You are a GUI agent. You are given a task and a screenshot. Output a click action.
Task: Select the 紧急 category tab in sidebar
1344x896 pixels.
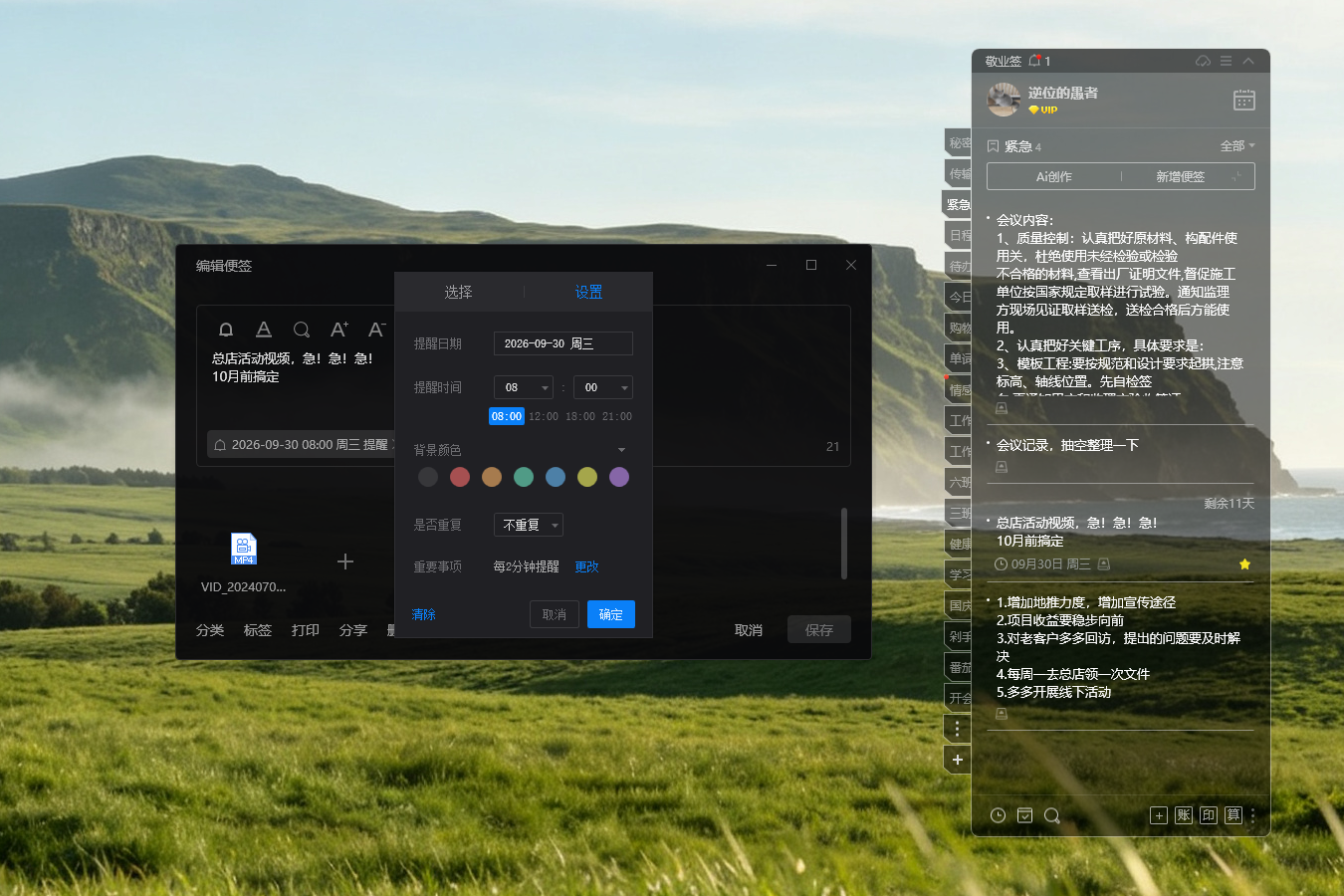click(958, 204)
